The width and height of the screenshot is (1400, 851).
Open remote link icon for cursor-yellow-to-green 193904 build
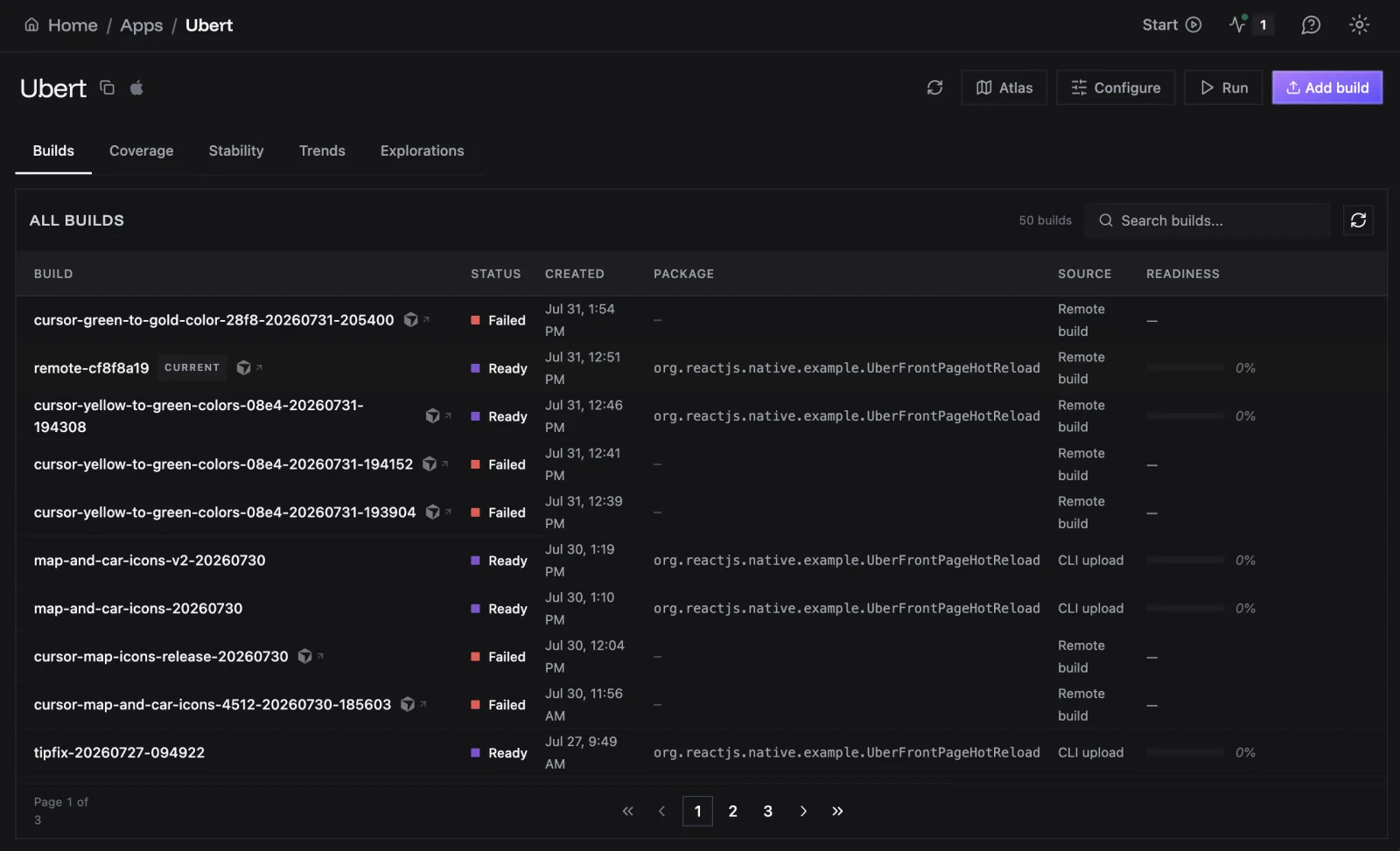[x=438, y=513]
